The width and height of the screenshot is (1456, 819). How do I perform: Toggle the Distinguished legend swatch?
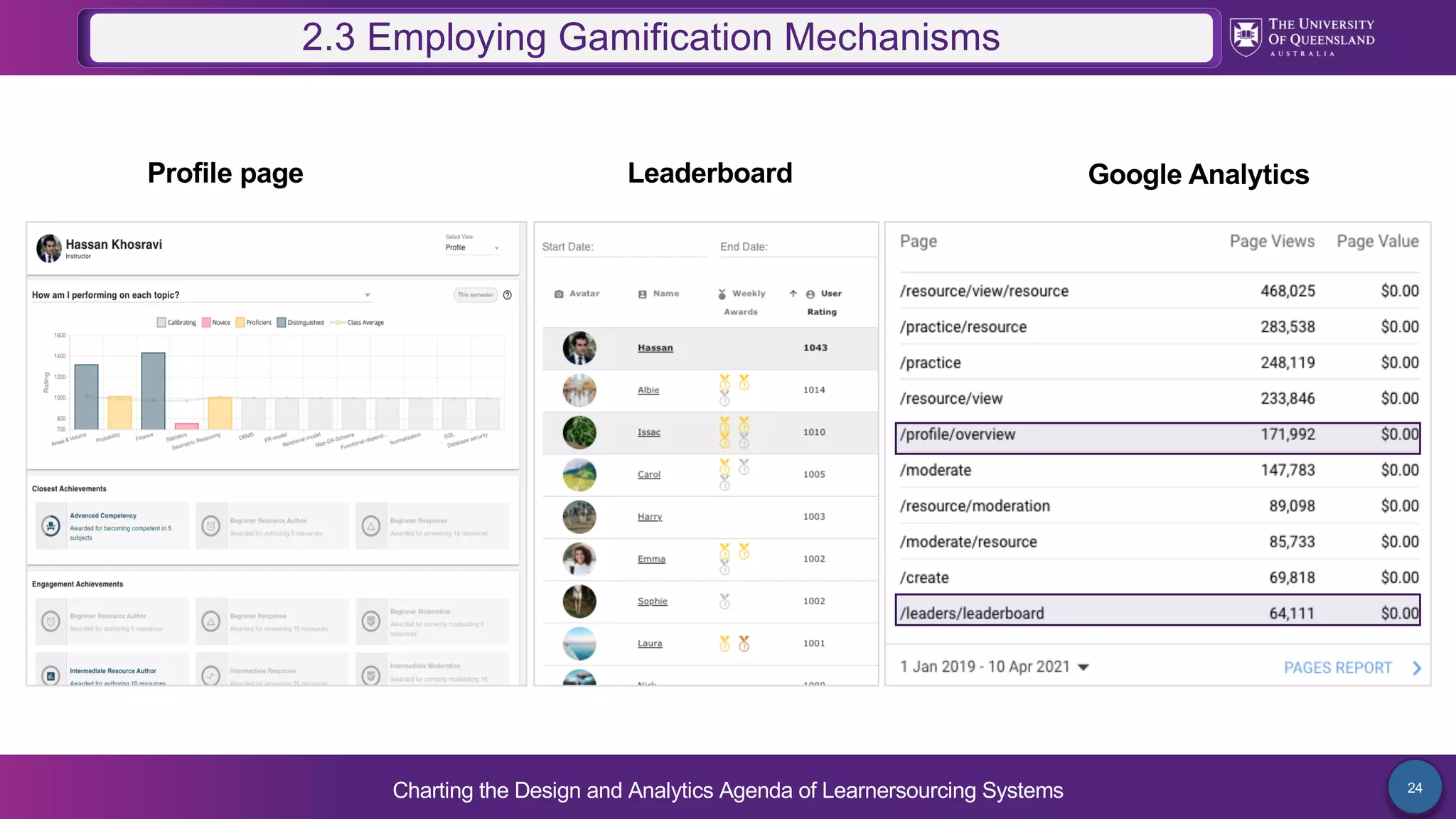coord(282,323)
